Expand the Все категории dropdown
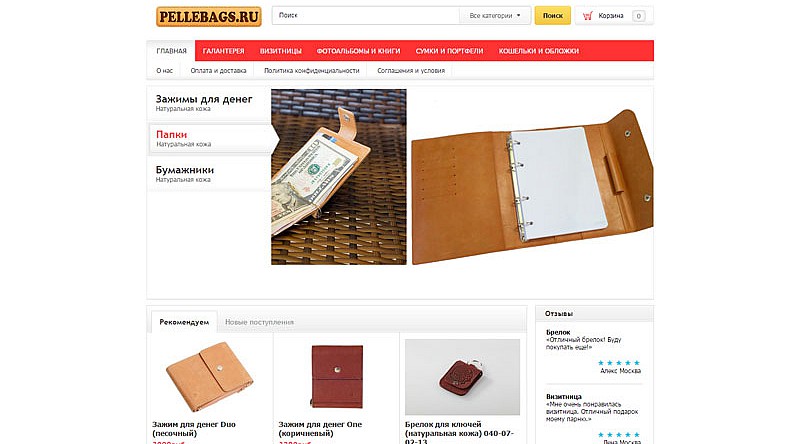 click(x=494, y=16)
